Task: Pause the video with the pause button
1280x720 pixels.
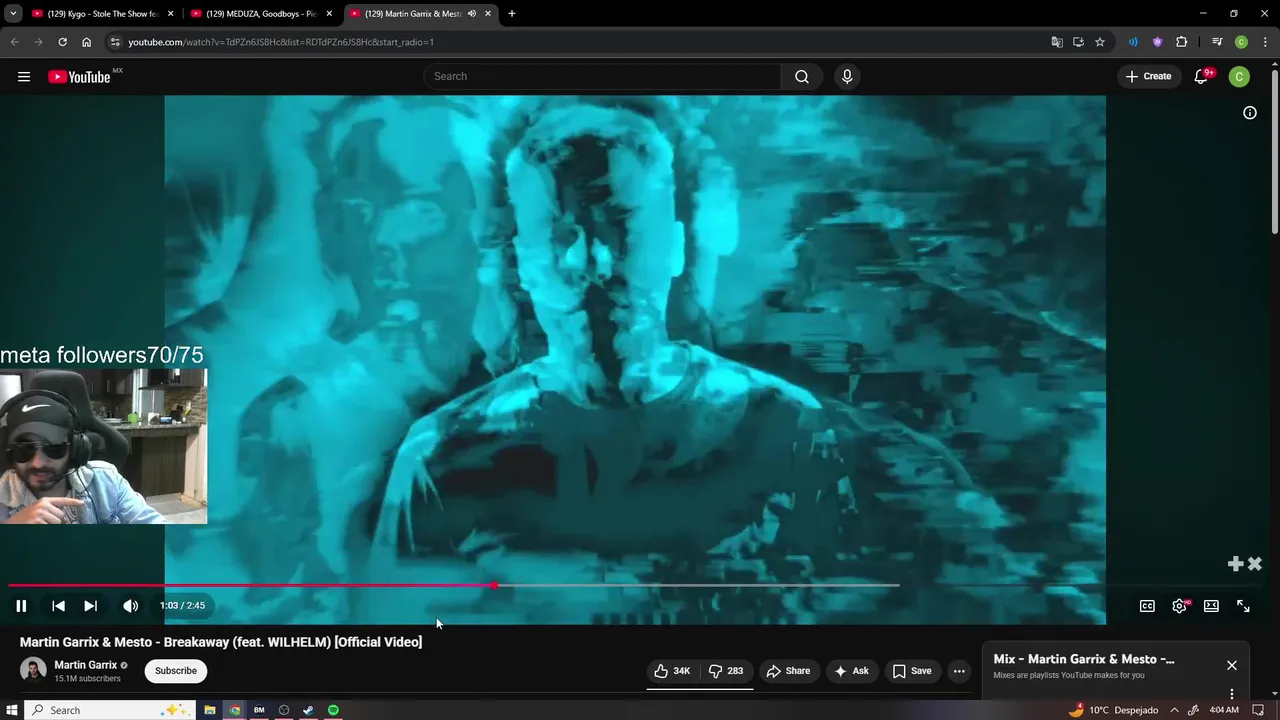Action: click(21, 606)
